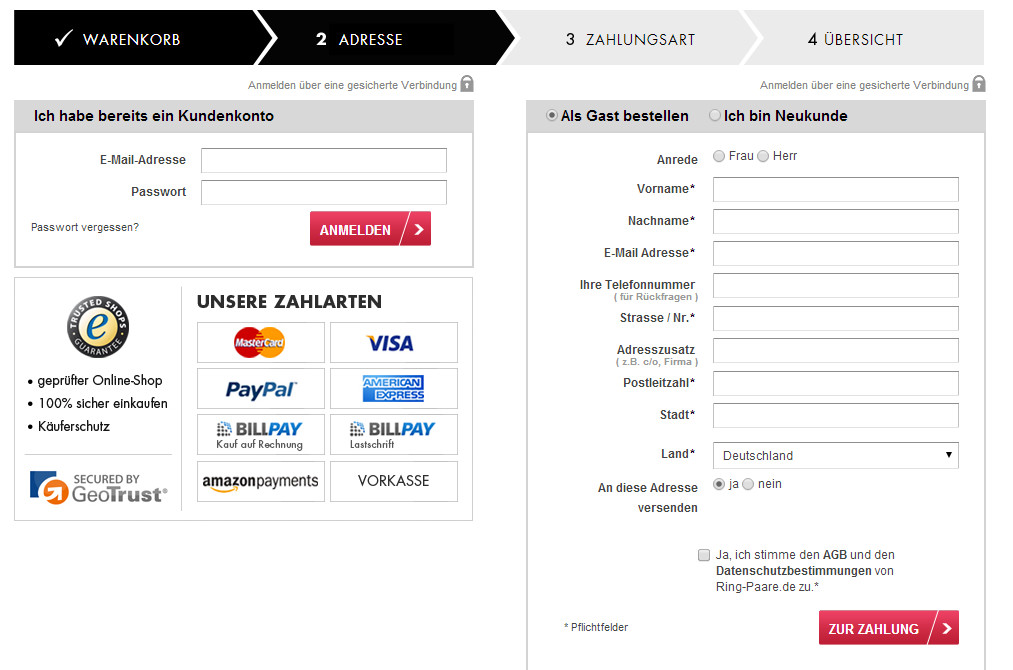Click the MasterCard payment logo
The width and height of the screenshot is (1013, 670).
tap(260, 342)
